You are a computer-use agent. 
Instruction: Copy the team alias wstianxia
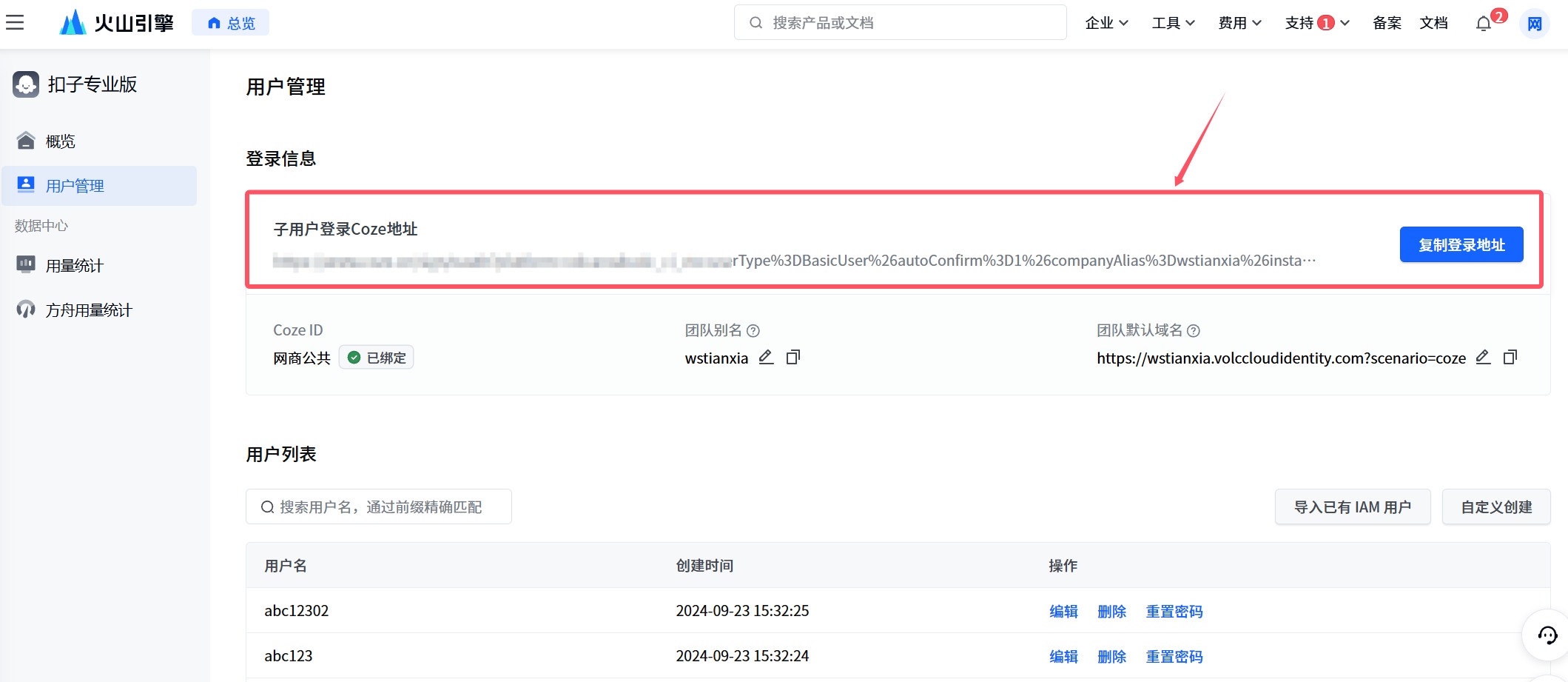point(793,358)
